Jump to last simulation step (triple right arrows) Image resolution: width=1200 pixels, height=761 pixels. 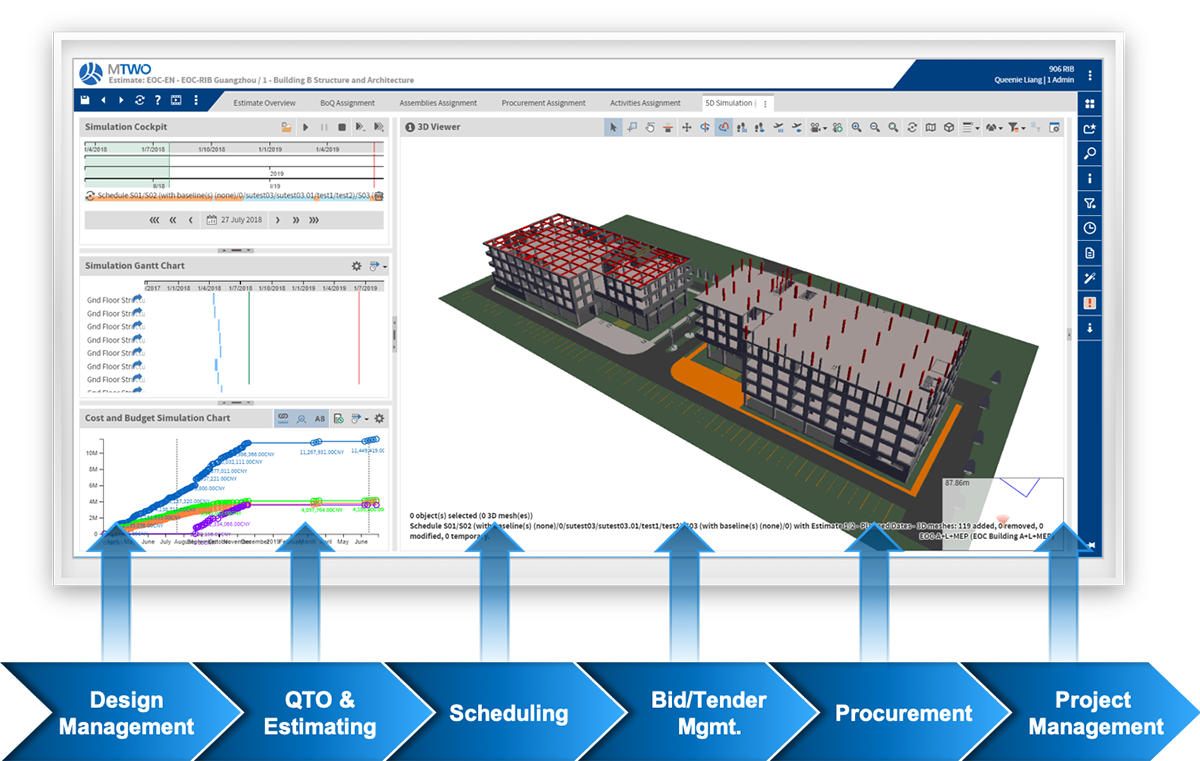[314, 220]
